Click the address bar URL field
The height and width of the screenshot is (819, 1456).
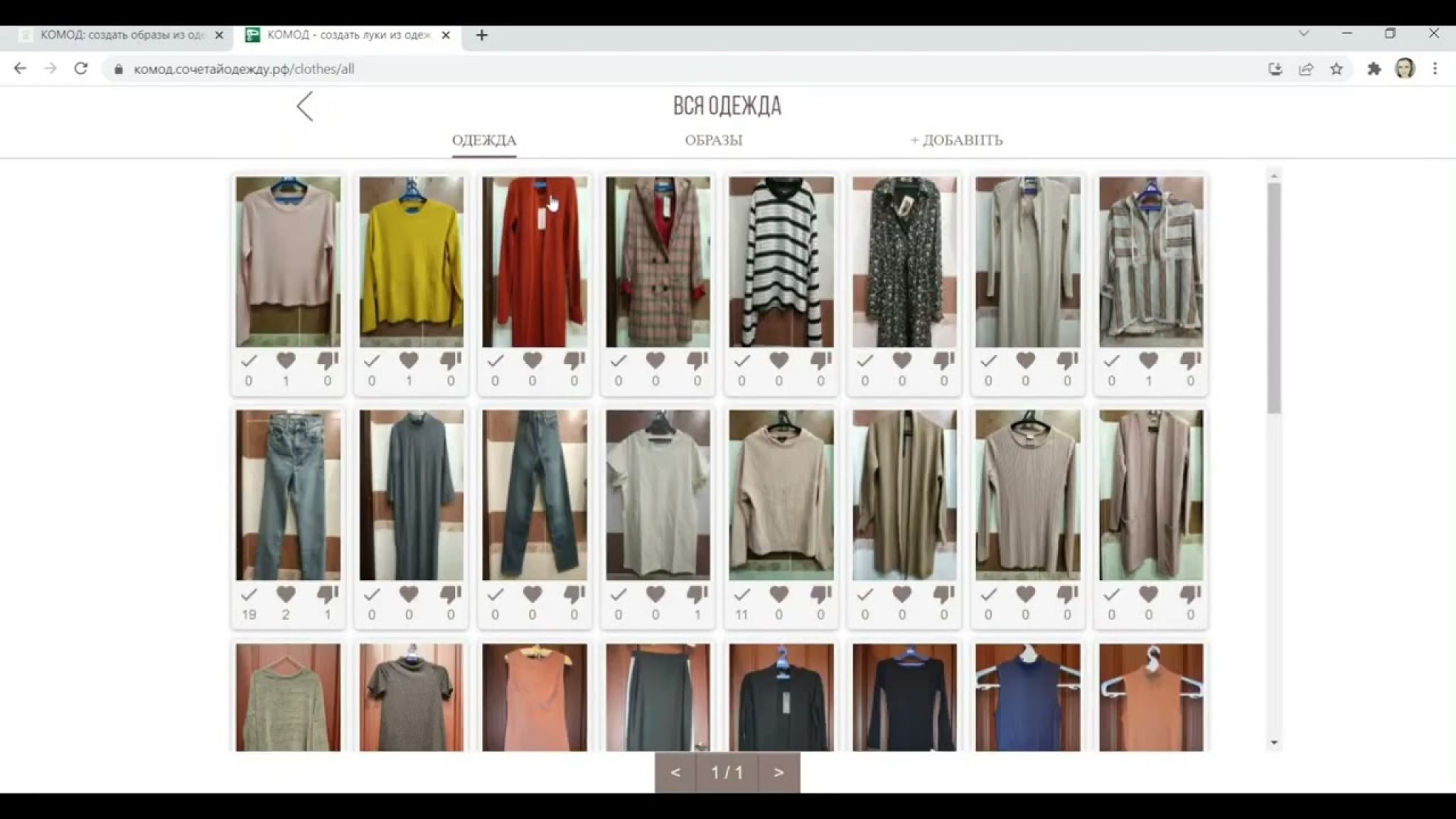click(x=682, y=69)
